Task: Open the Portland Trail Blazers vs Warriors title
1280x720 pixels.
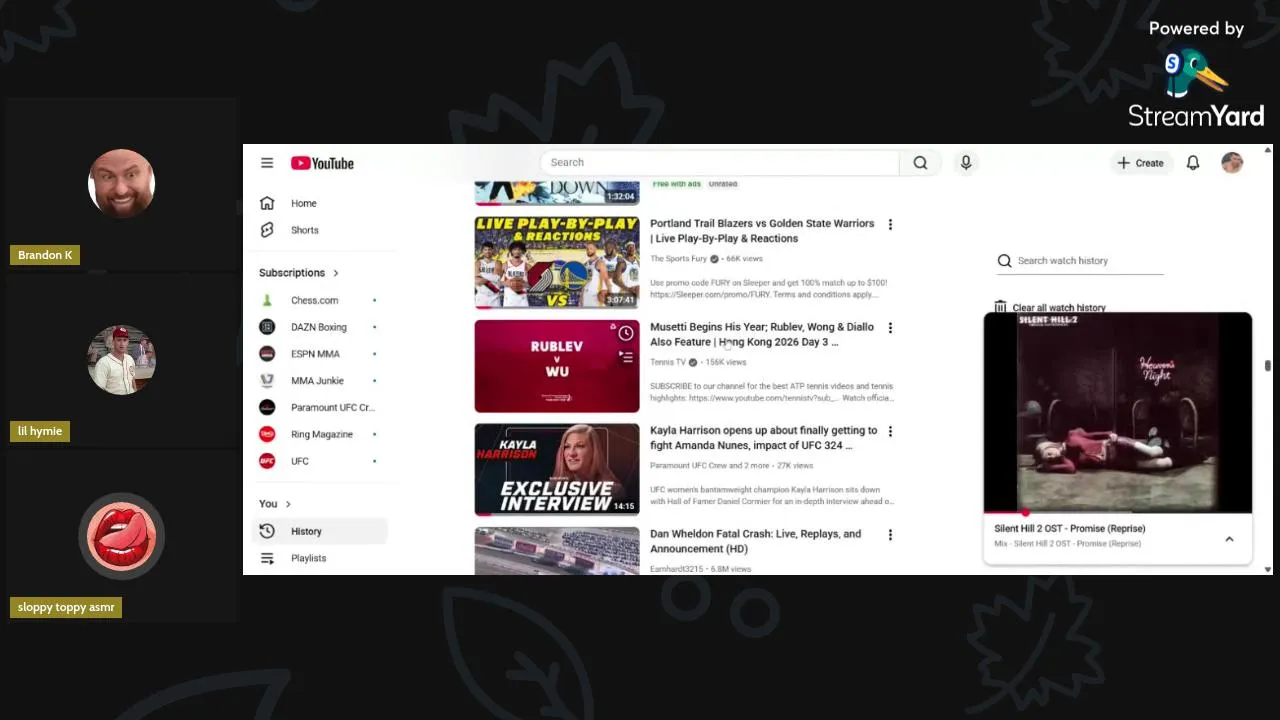Action: click(762, 231)
